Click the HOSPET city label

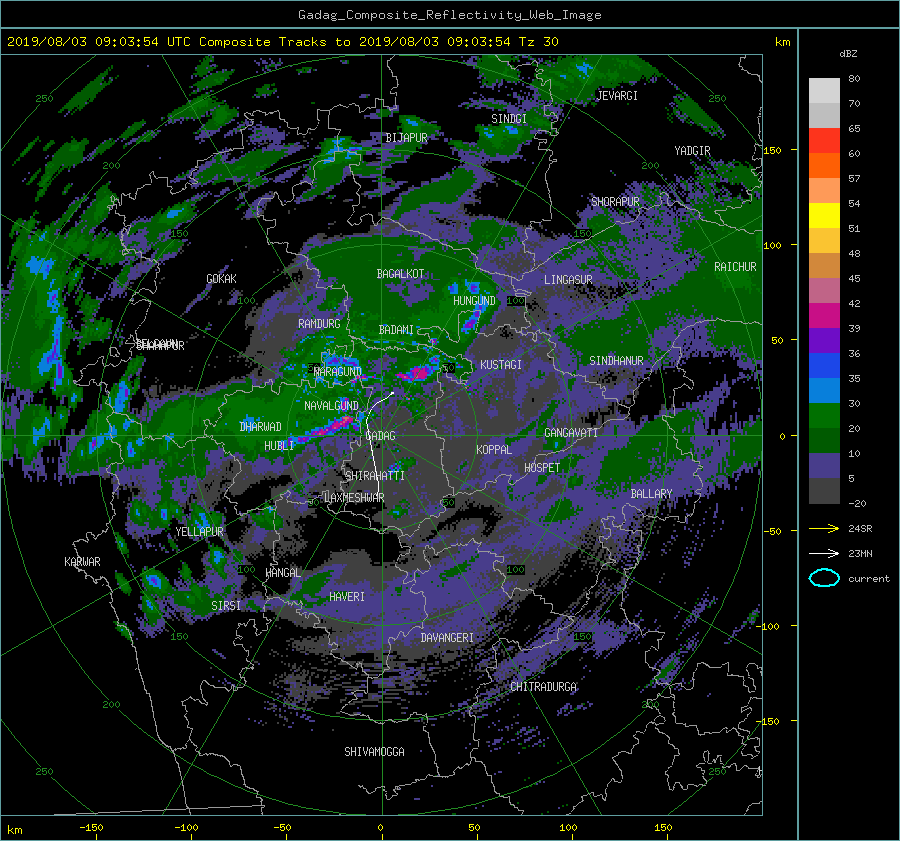coord(542,468)
